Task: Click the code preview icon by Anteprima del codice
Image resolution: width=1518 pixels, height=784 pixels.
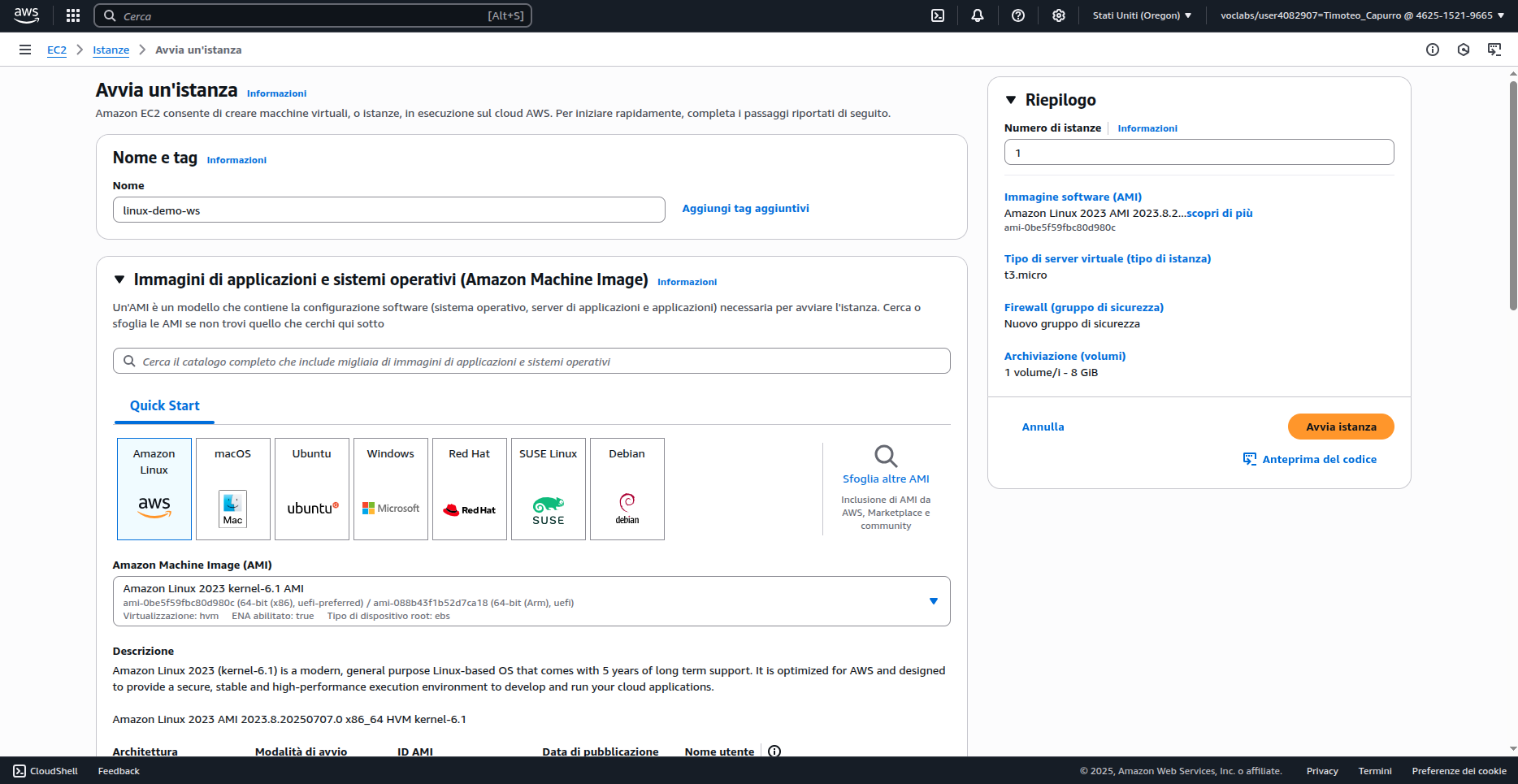Action: pos(1250,459)
